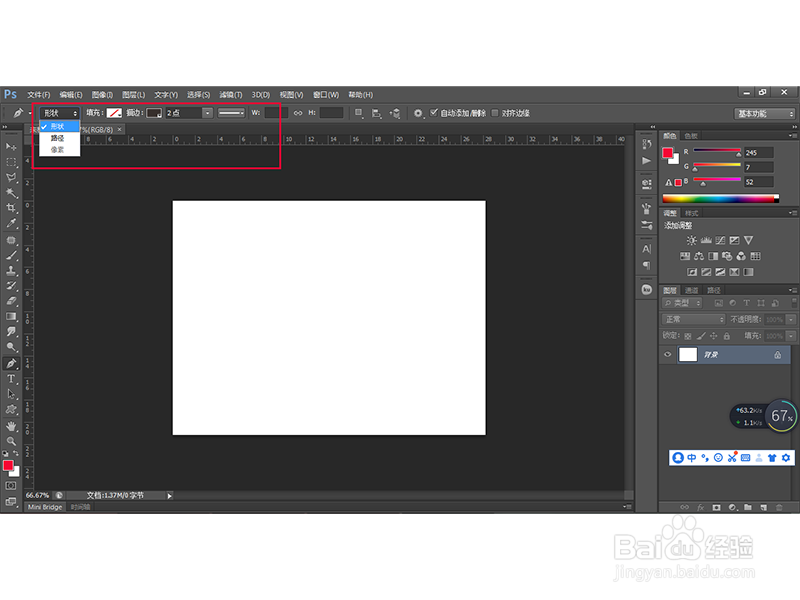Select the Gradient tool

tap(11, 317)
